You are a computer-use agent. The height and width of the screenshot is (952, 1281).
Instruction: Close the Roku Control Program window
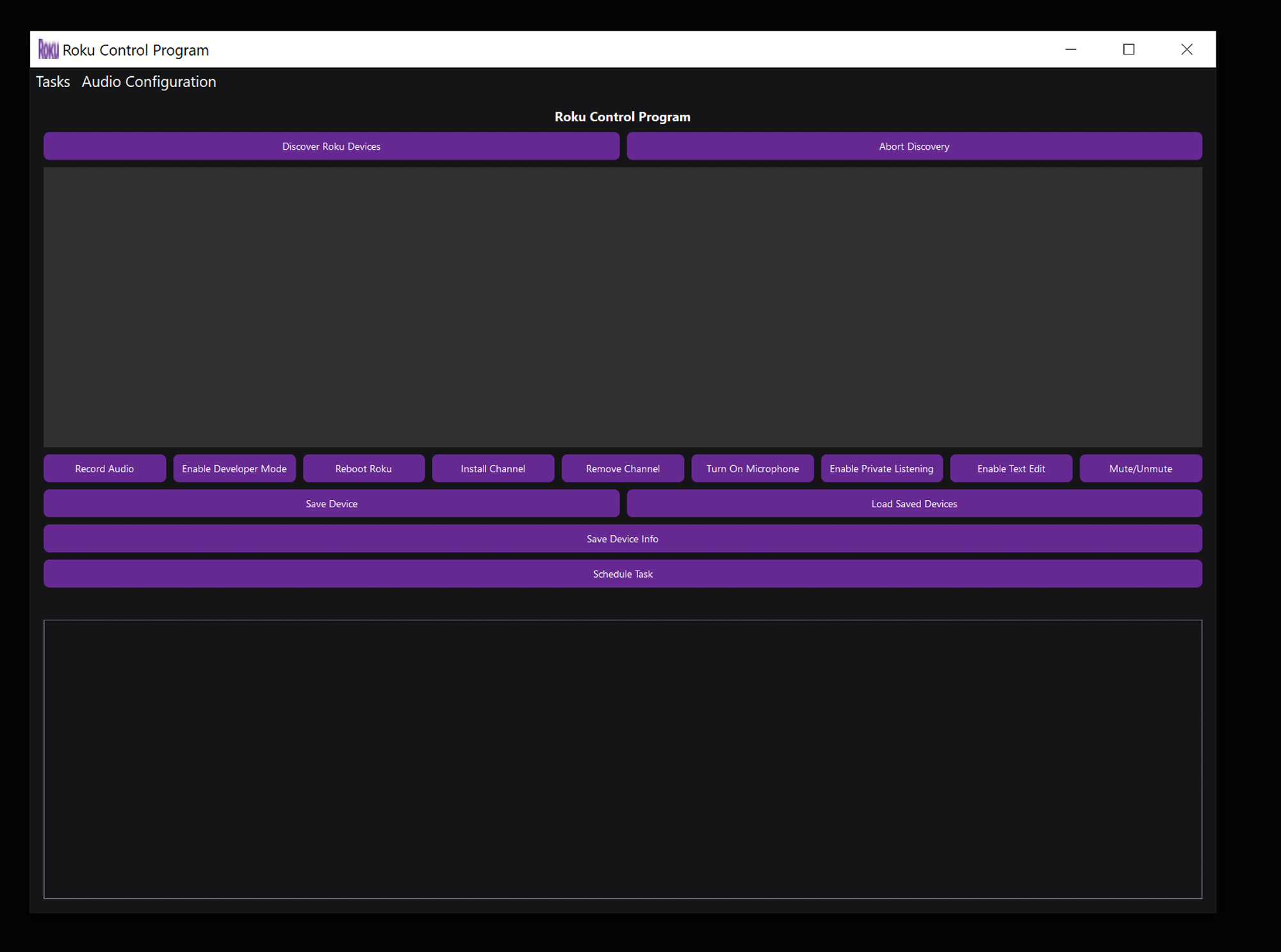coord(1187,49)
